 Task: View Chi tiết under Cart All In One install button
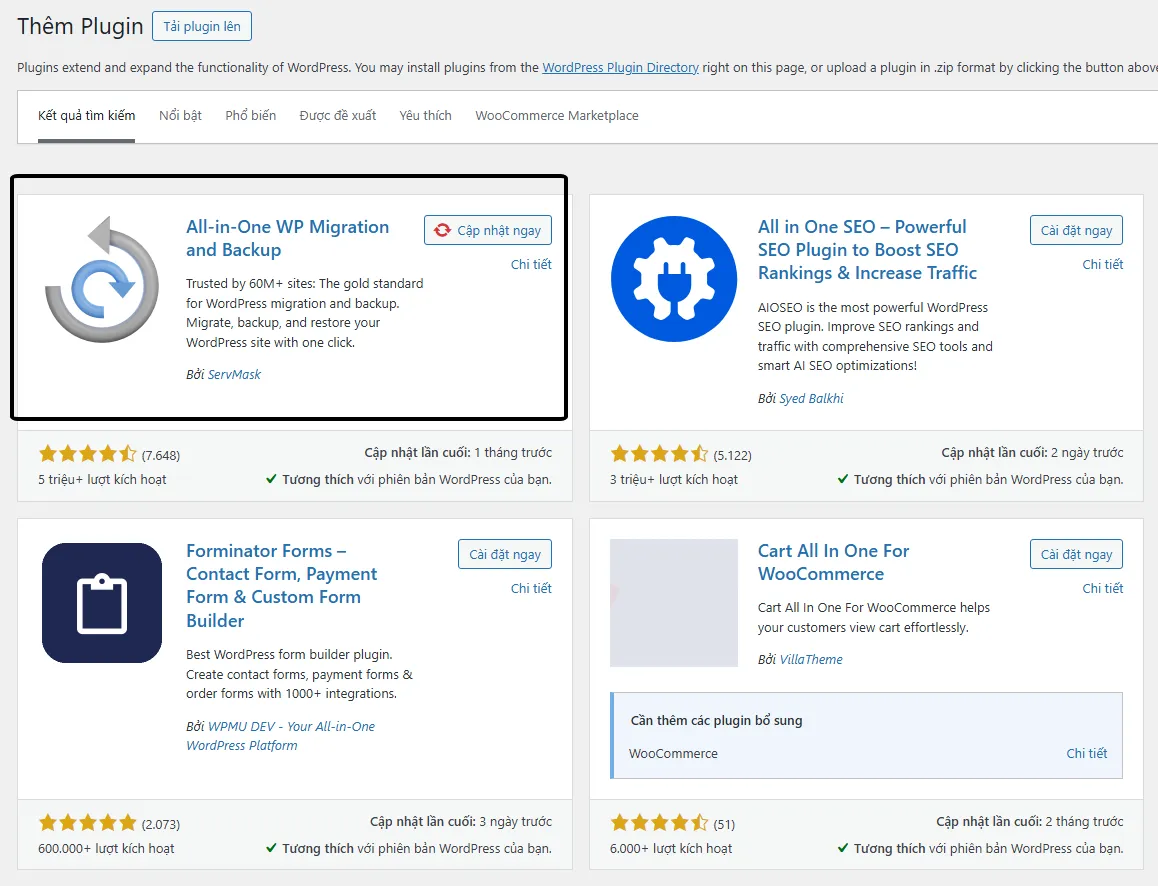pos(1103,588)
